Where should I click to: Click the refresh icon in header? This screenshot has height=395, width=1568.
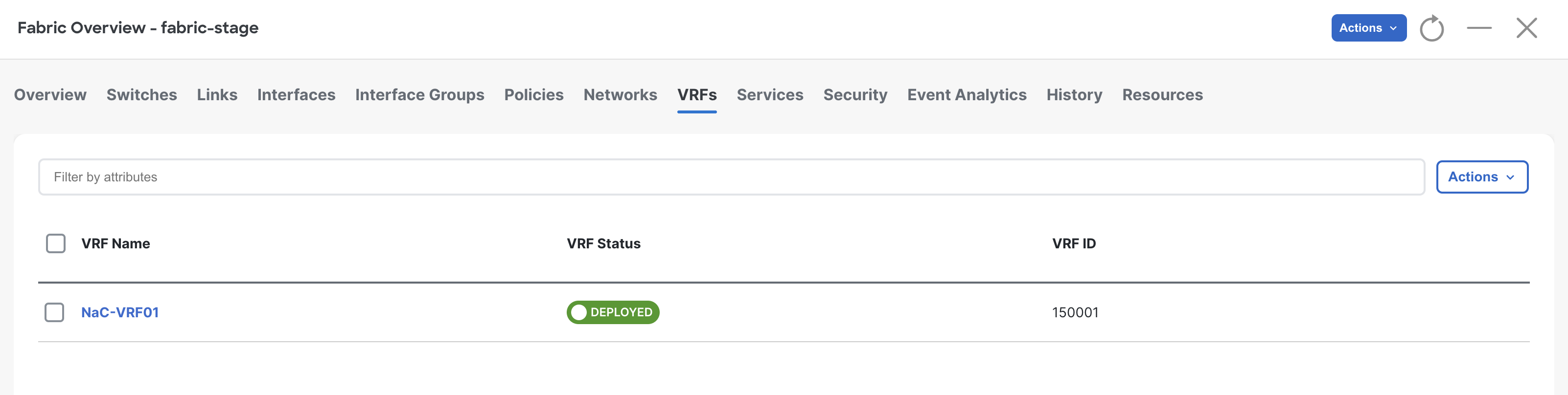coord(1431,28)
